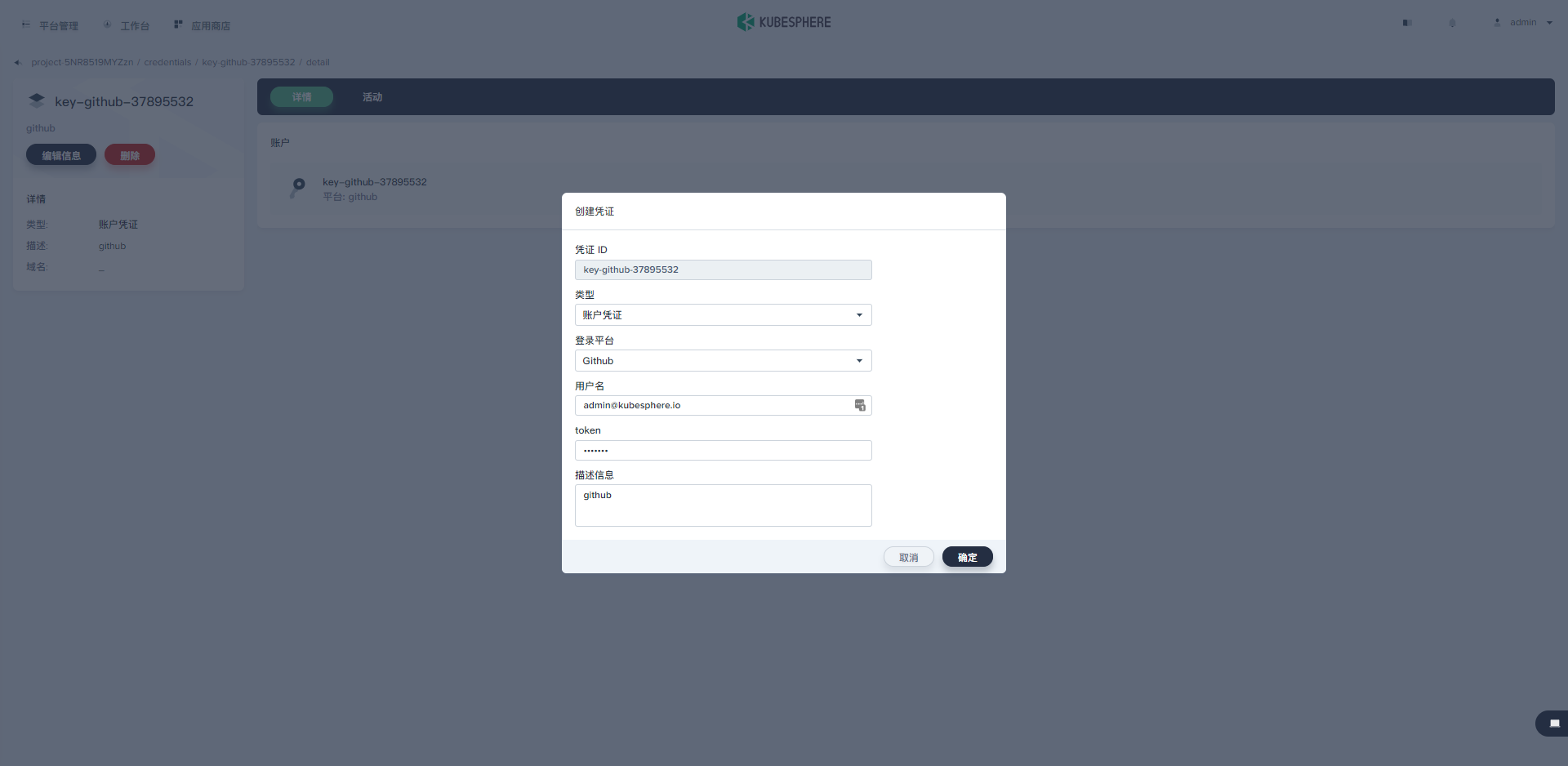Click the layers icon beside the credential title
The height and width of the screenshot is (766, 1568).
(x=37, y=100)
